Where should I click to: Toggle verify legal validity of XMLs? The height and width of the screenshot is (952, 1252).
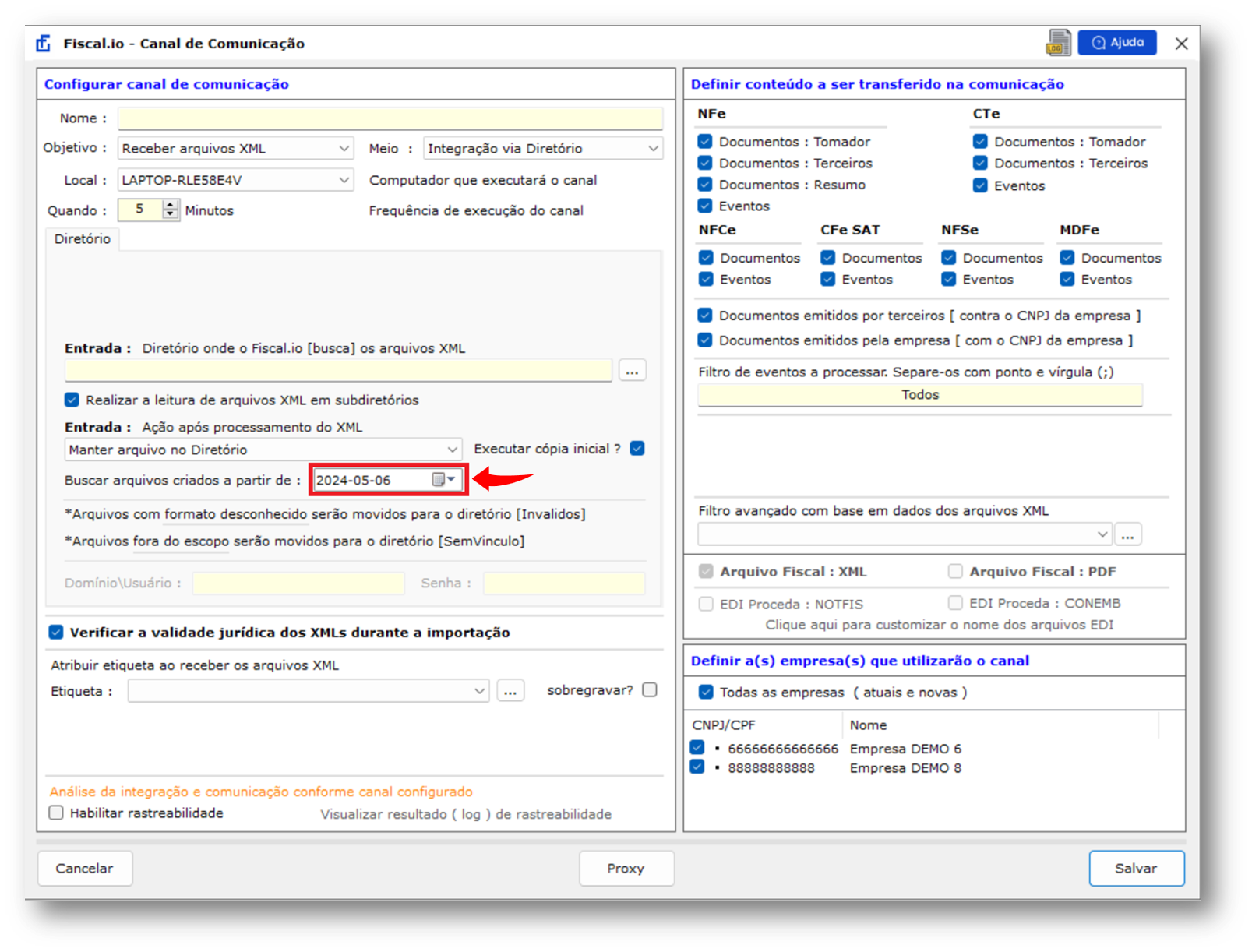[x=56, y=633]
